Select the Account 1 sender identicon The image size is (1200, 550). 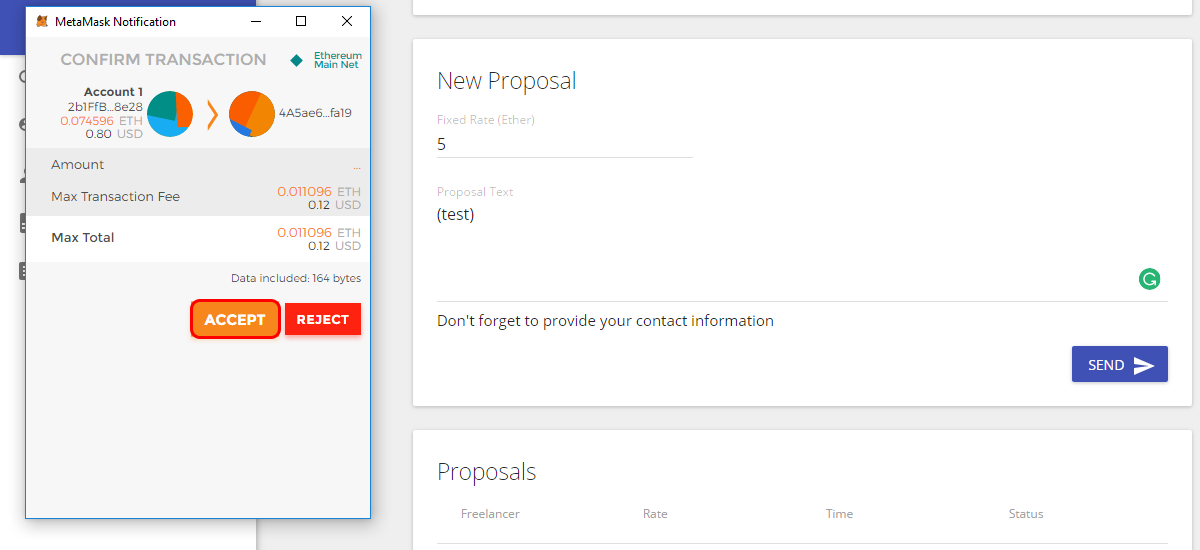(170, 113)
